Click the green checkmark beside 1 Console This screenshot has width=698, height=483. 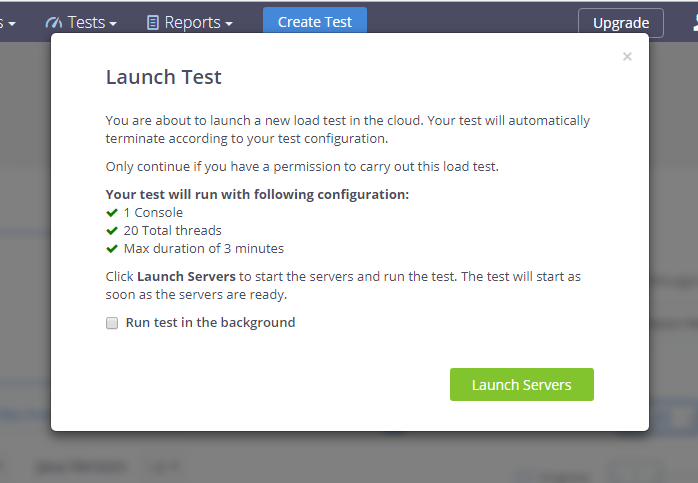112,213
